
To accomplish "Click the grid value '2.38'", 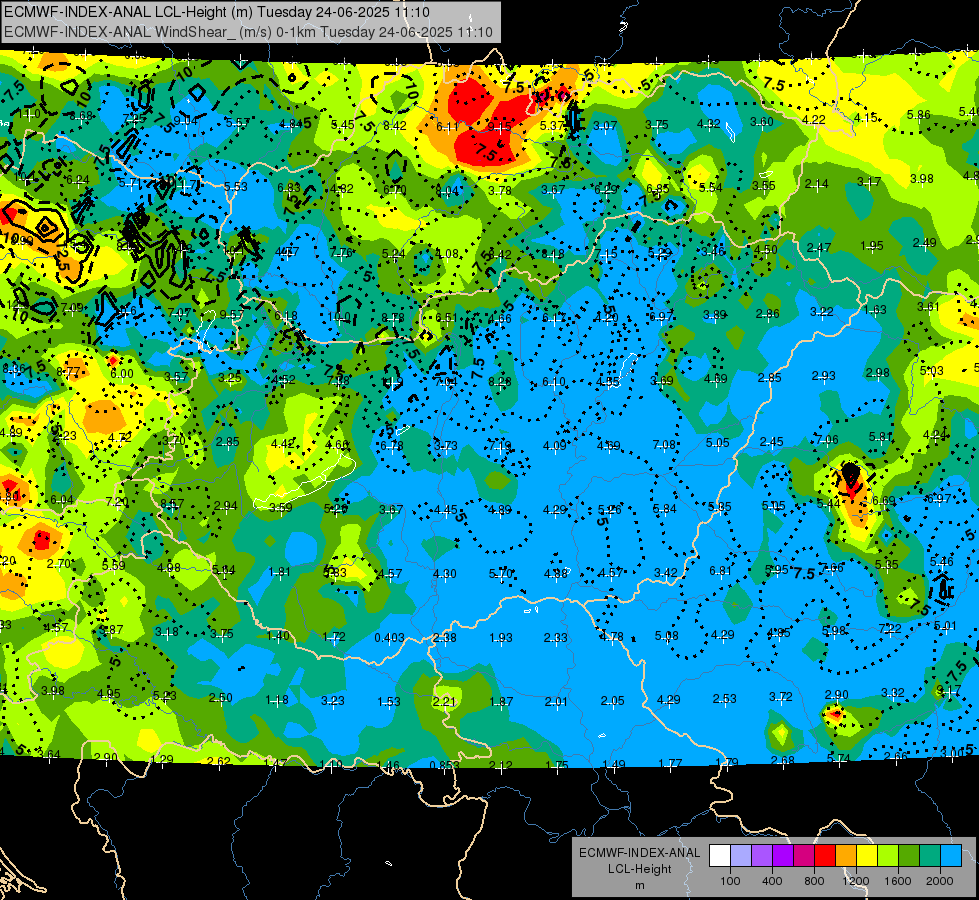I will click(444, 638).
